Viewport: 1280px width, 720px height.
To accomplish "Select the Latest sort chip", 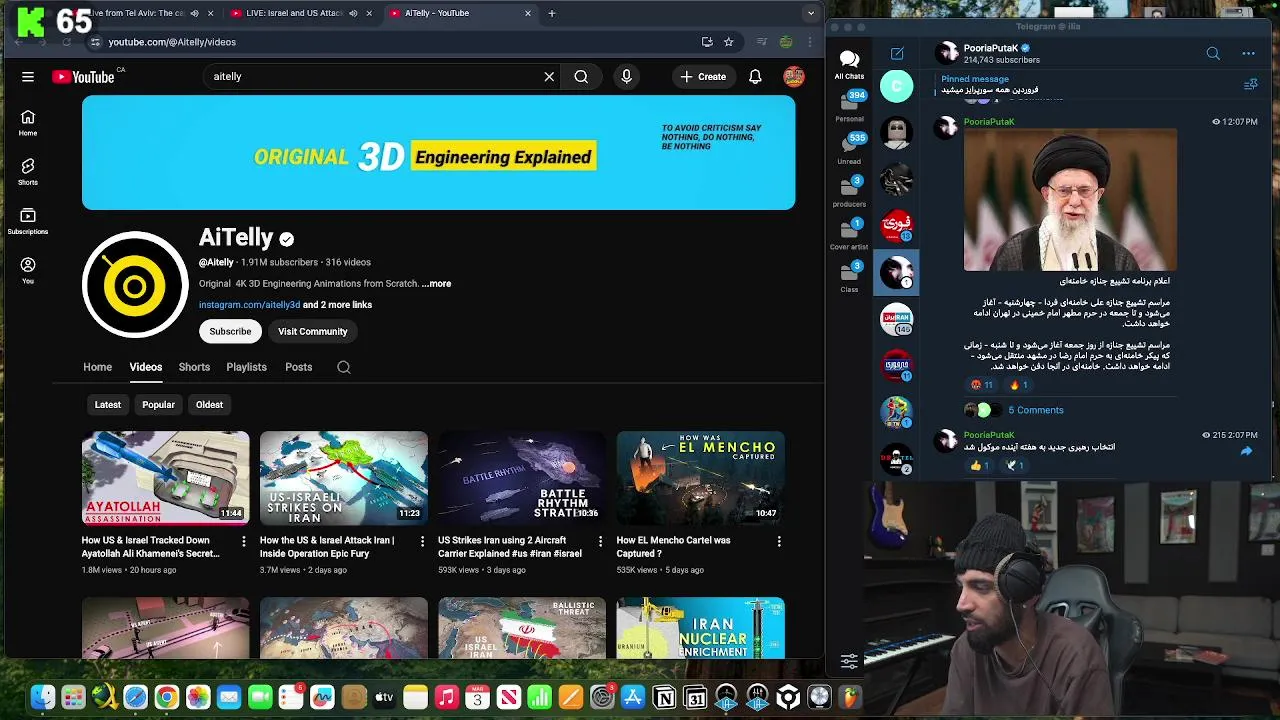I will point(107,405).
